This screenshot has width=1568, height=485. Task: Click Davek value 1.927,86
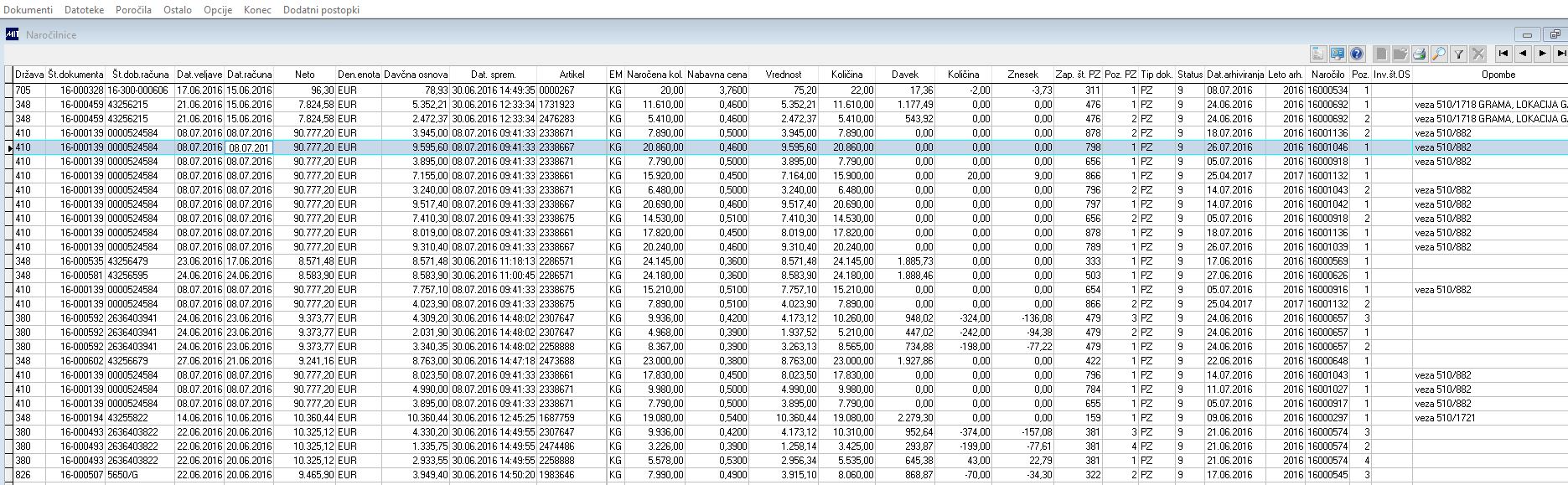pyautogui.click(x=905, y=361)
